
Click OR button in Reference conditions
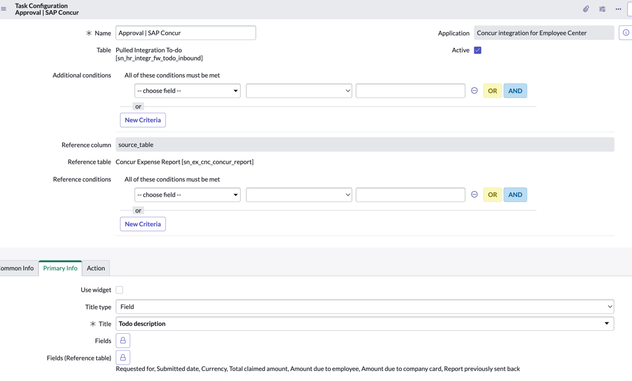click(492, 195)
